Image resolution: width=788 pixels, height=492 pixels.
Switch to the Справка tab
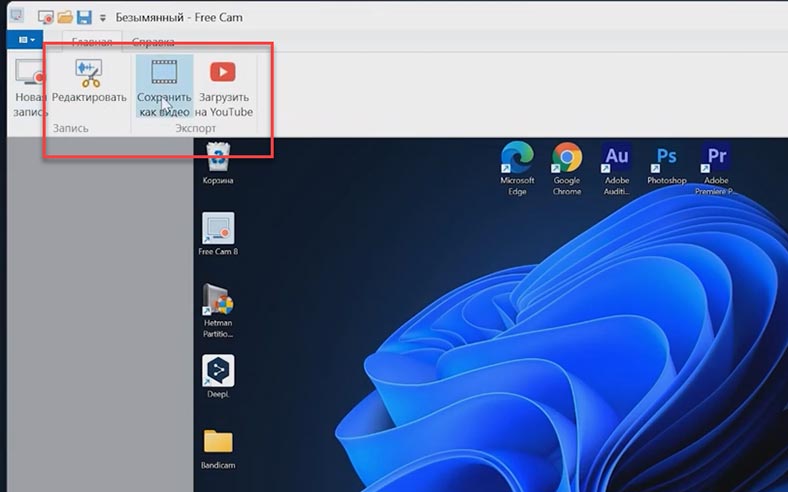[x=153, y=42]
